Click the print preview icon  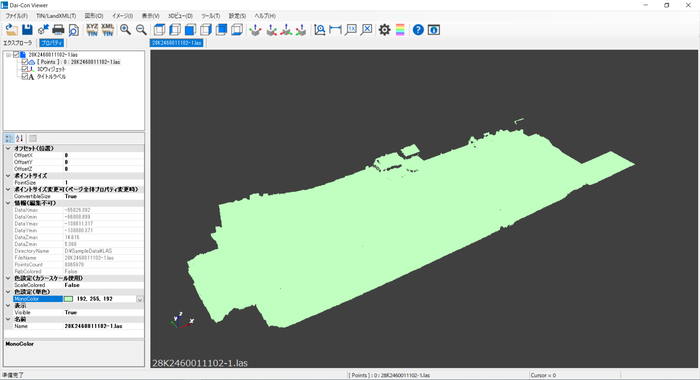pyautogui.click(x=74, y=30)
